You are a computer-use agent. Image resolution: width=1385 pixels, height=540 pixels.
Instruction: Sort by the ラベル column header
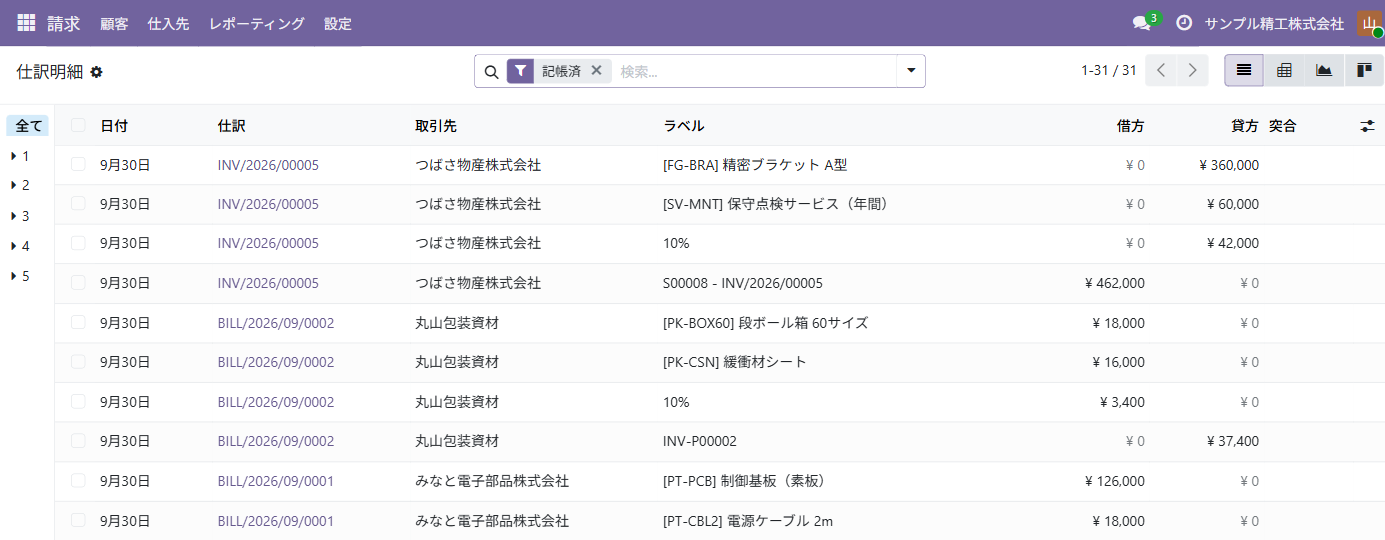(684, 126)
